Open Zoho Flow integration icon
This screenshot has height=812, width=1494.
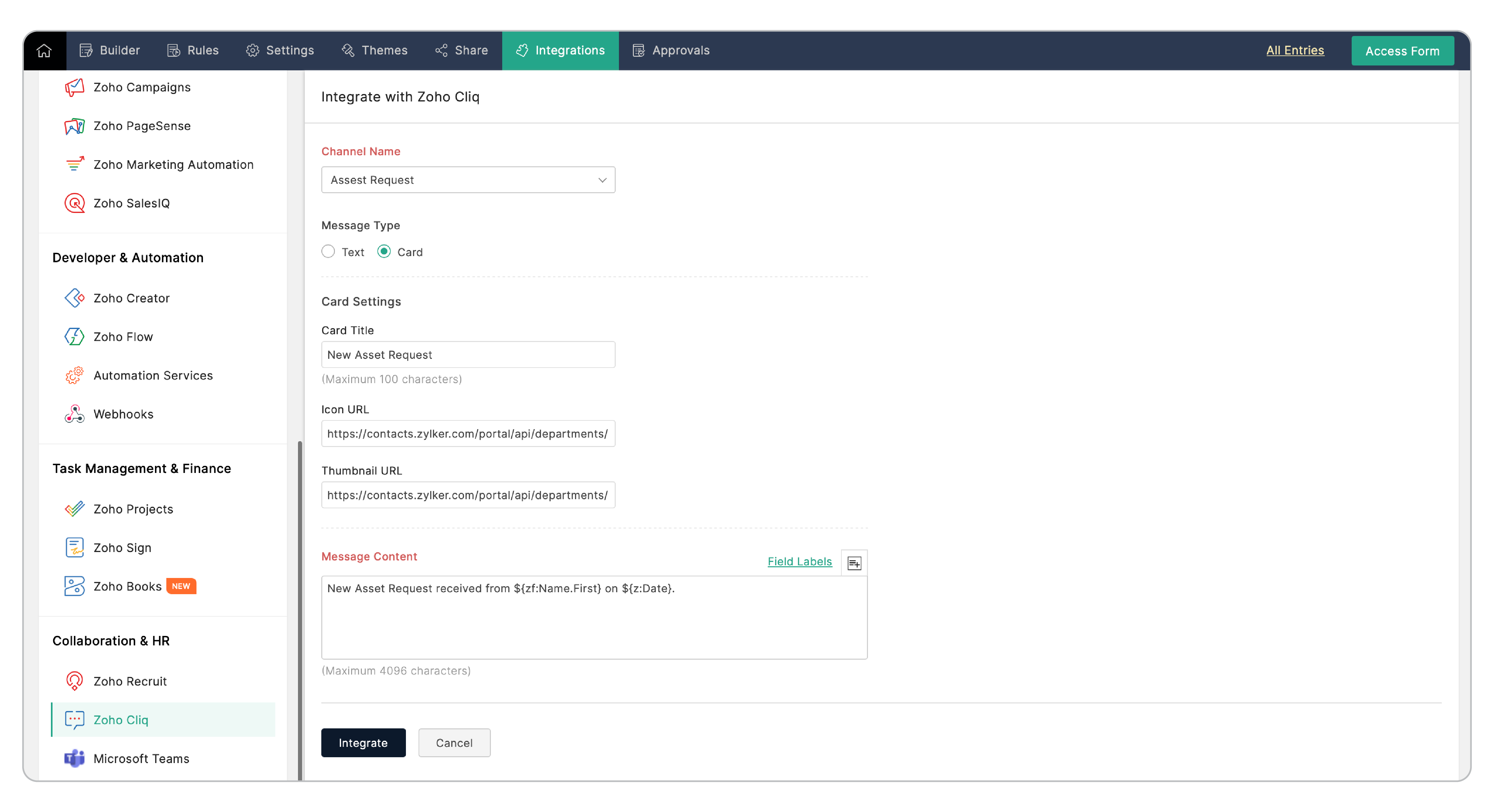[x=74, y=336]
